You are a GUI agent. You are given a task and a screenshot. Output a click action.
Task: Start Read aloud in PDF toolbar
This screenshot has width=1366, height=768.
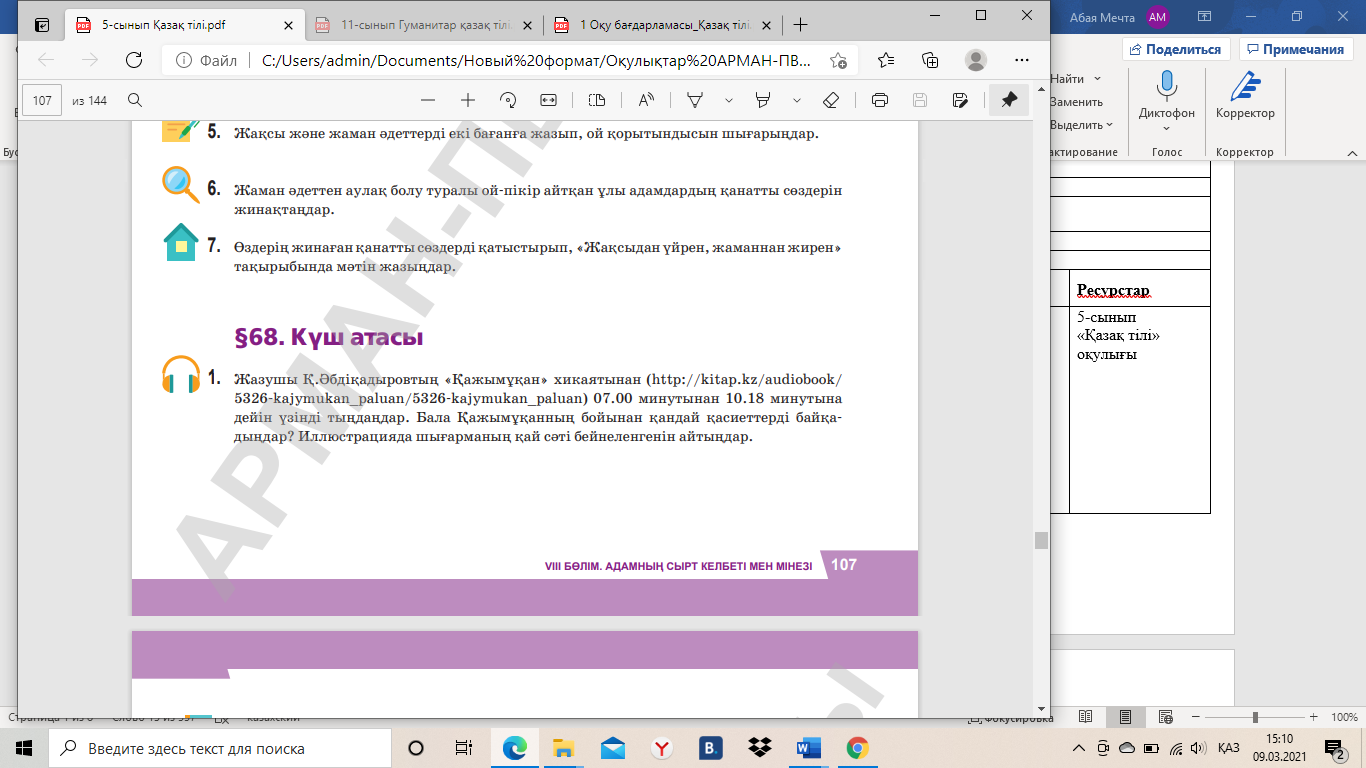[x=646, y=100]
